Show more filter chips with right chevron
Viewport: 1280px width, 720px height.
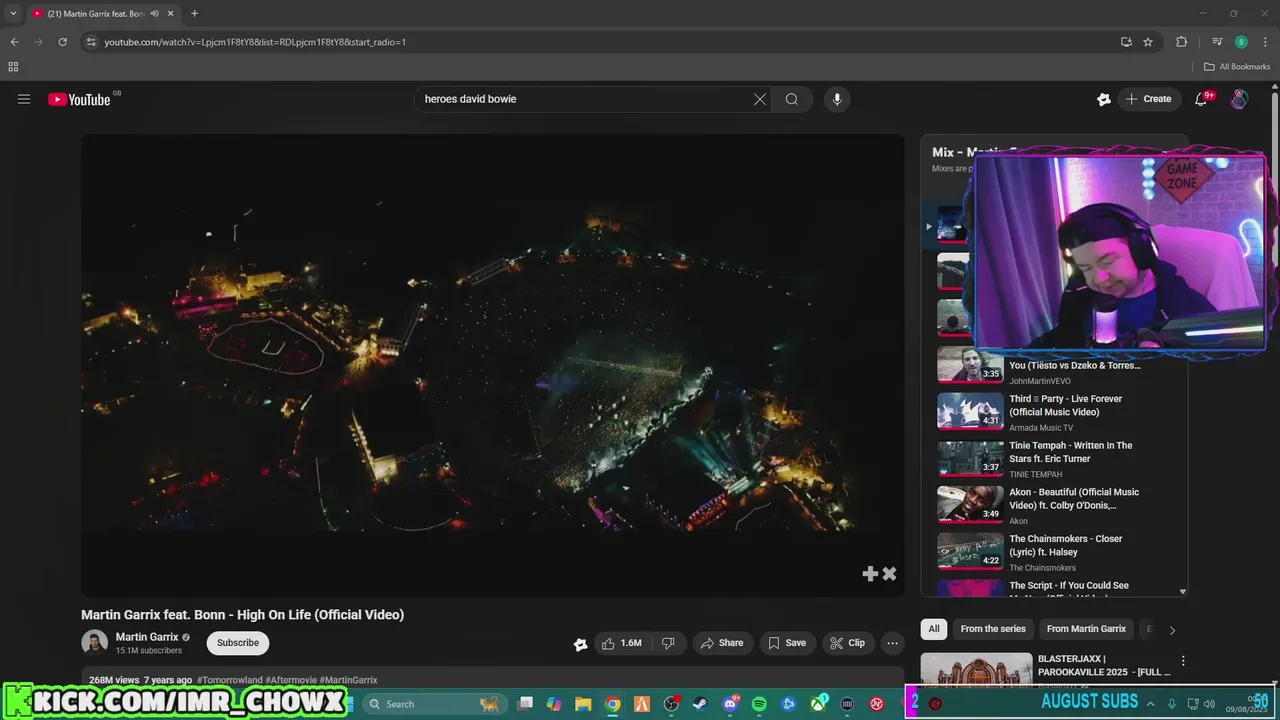[1172, 630]
